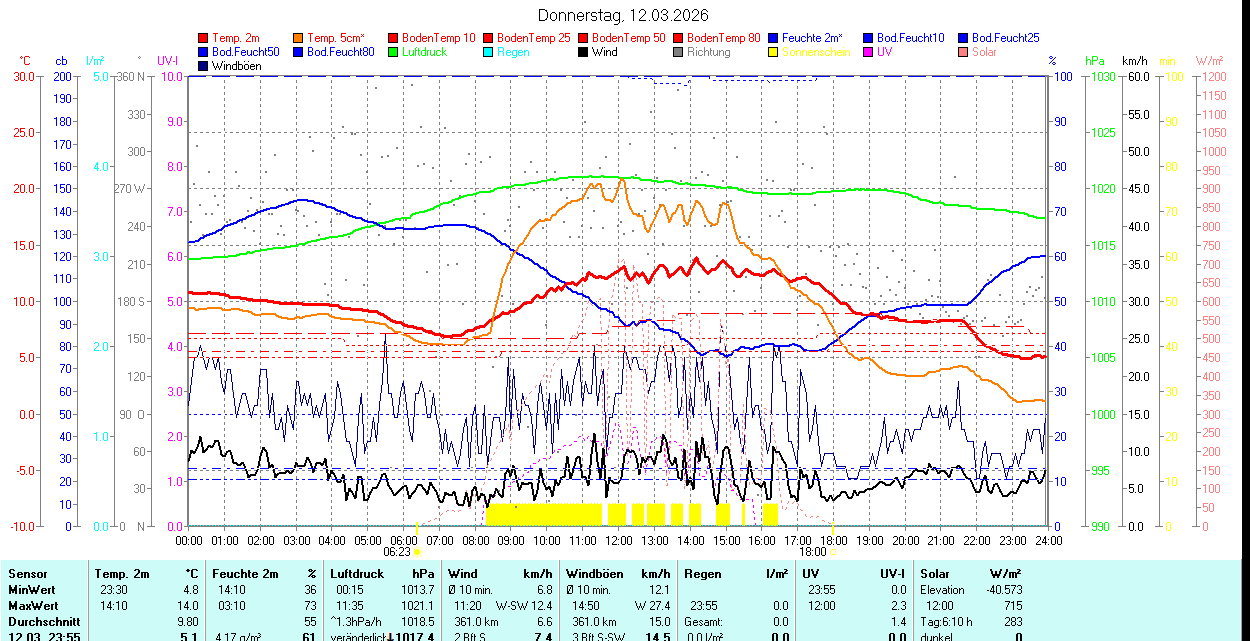The height and width of the screenshot is (641, 1250).
Task: Click the max wind value W-SW 12.4
Action: point(524,606)
